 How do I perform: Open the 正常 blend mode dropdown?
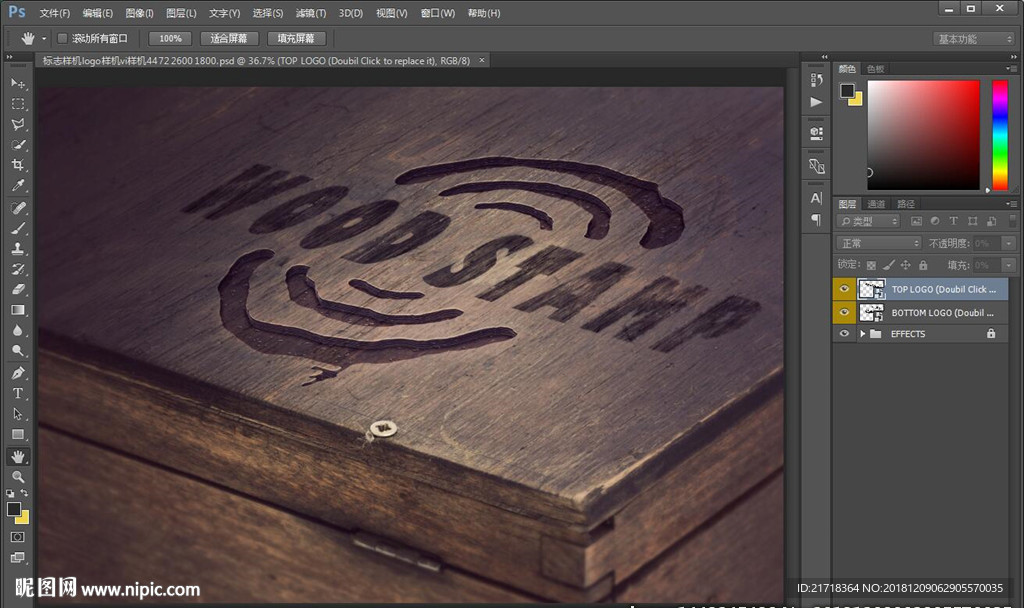[878, 243]
